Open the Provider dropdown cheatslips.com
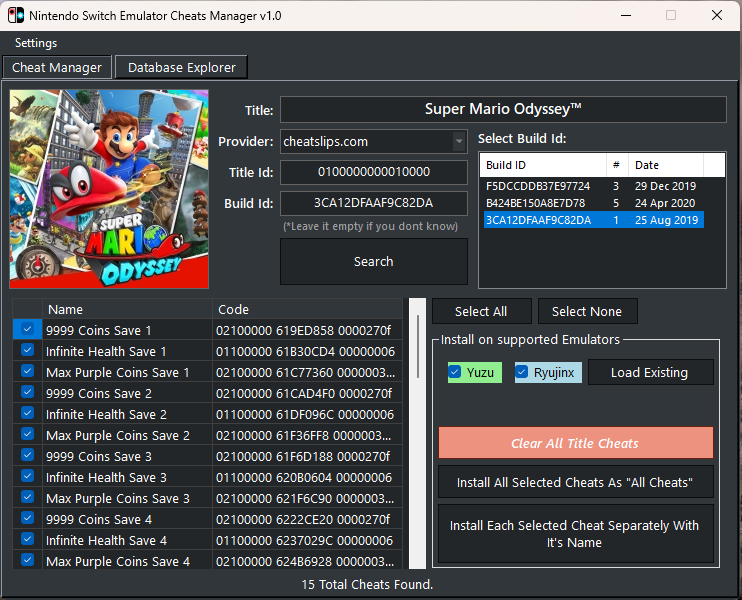Screen dimensions: 742x600 pos(373,141)
